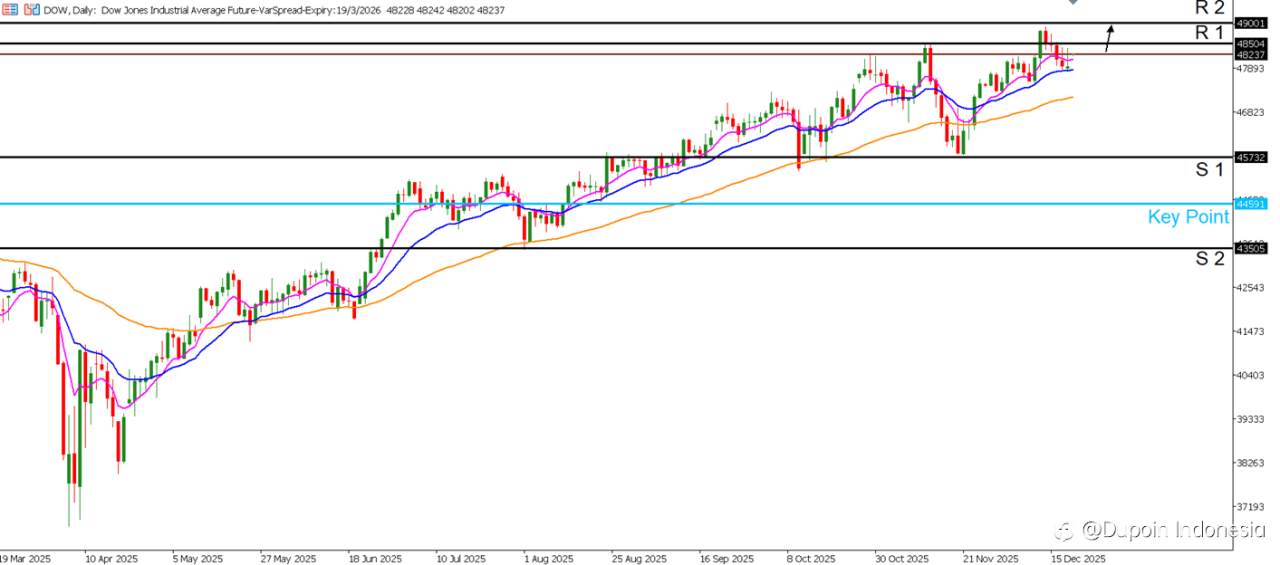The image size is (1280, 565).
Task: Click the 21 Nov 2025 date label
Action: pos(990,558)
